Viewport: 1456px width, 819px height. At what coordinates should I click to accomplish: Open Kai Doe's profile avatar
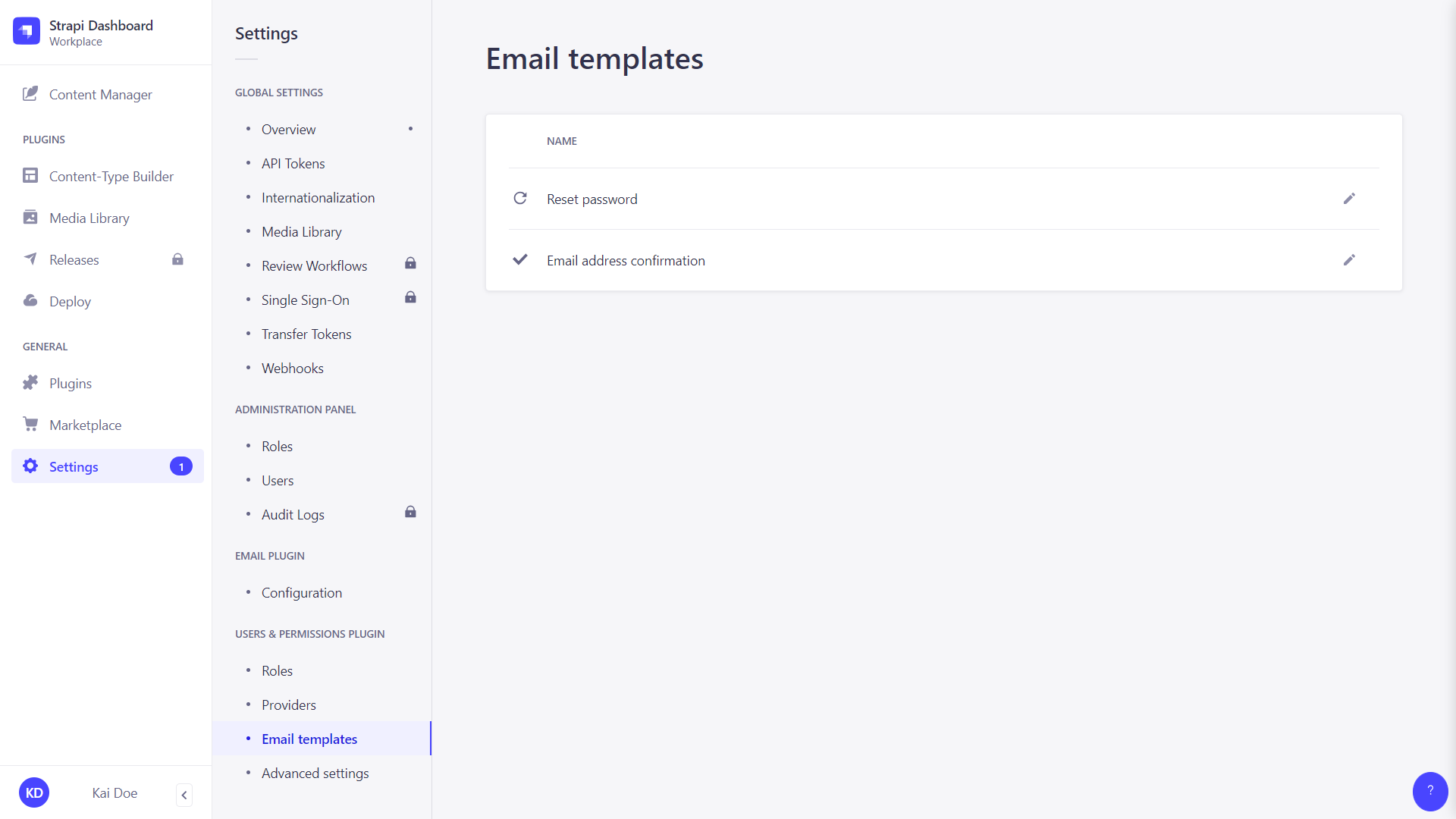(x=33, y=792)
